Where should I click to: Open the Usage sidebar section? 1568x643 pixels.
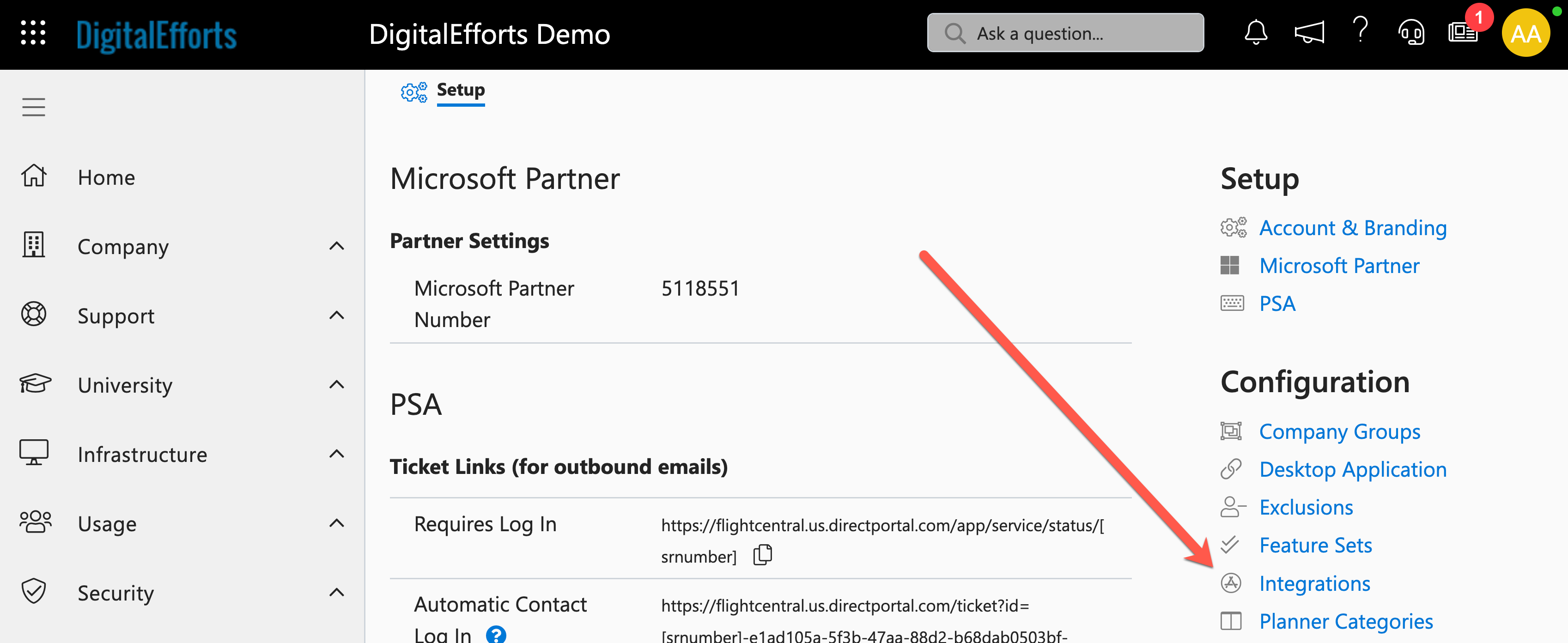pos(107,524)
